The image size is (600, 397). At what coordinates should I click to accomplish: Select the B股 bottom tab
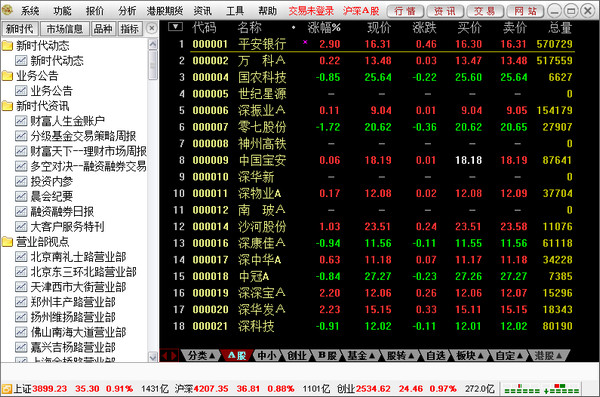click(328, 356)
